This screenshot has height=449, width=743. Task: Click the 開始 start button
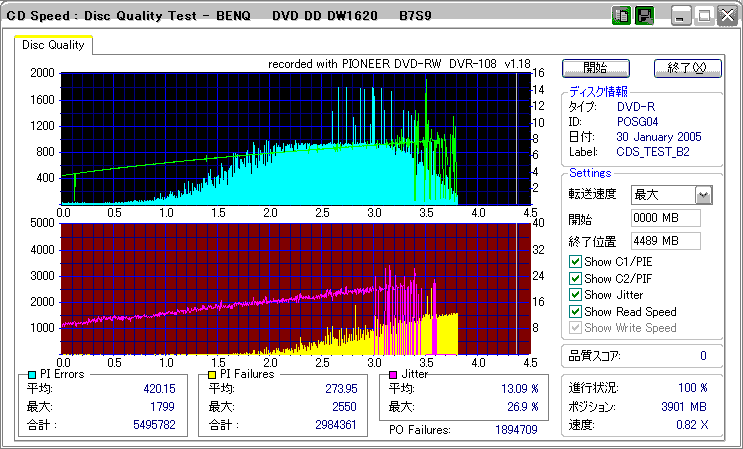point(596,68)
